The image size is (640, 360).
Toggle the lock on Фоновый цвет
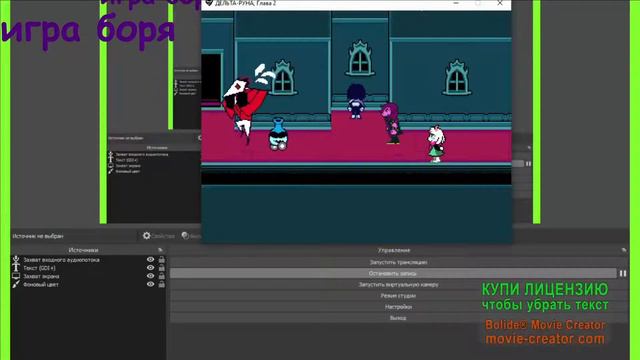[x=162, y=284]
